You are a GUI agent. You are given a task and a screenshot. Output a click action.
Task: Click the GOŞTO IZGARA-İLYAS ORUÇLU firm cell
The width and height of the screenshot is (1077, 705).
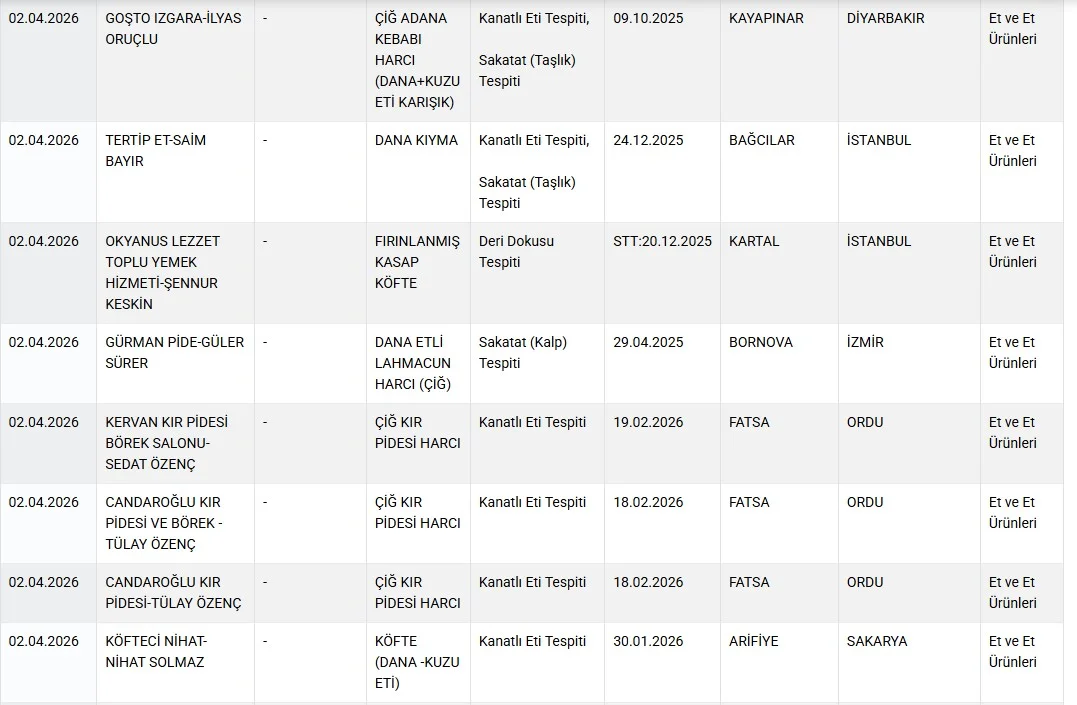coord(173,29)
